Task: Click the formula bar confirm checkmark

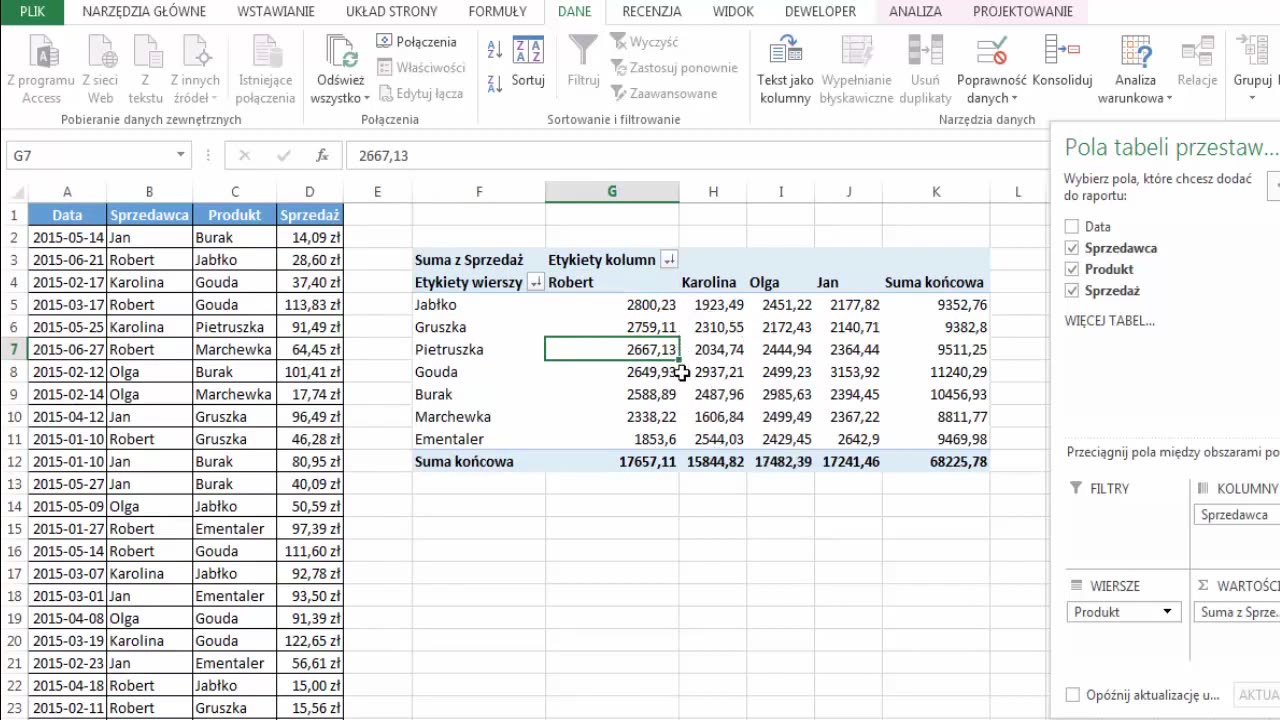Action: [283, 156]
